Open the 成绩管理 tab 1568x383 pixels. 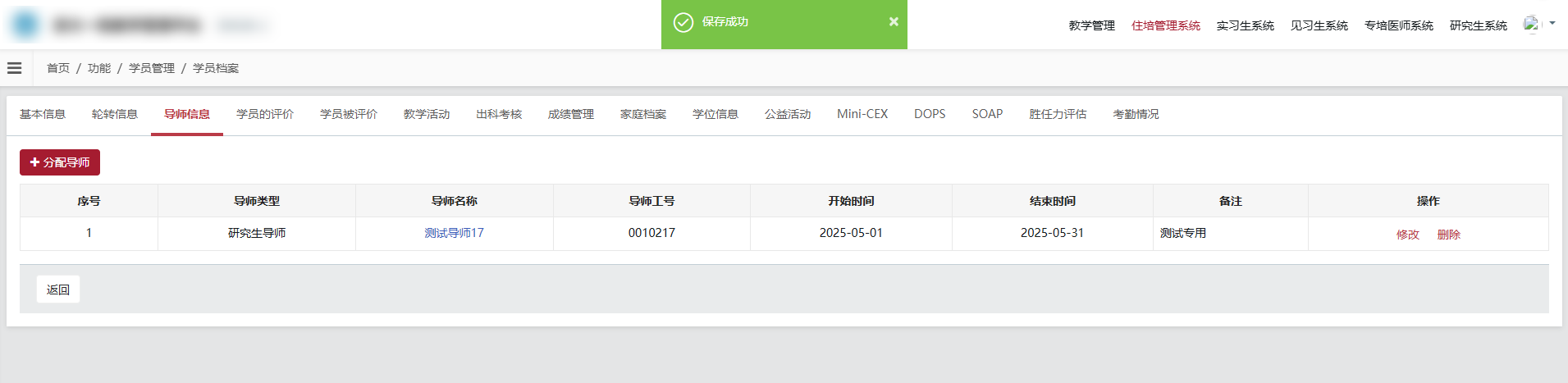(571, 114)
